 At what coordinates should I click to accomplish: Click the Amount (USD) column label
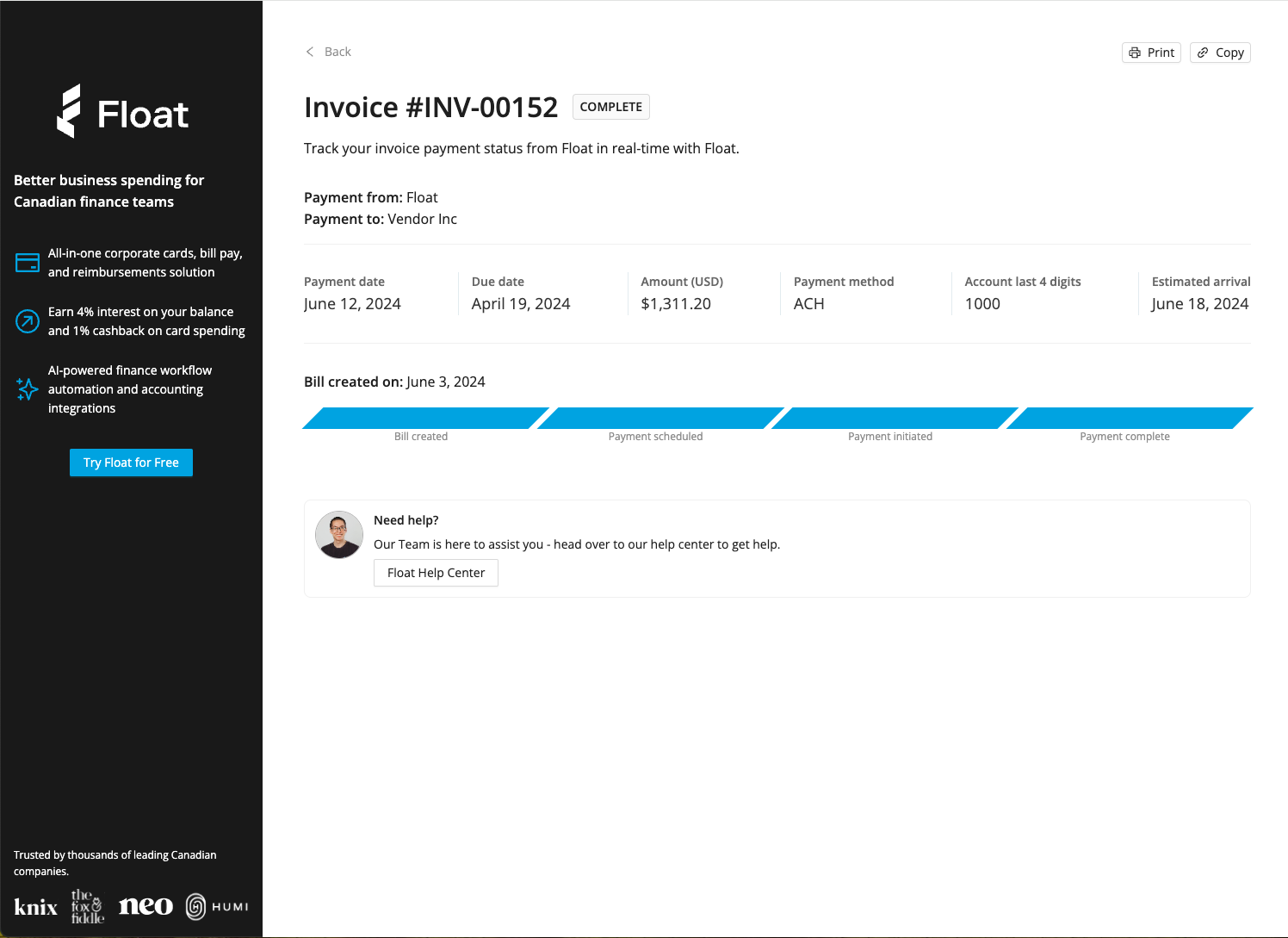[x=682, y=282]
